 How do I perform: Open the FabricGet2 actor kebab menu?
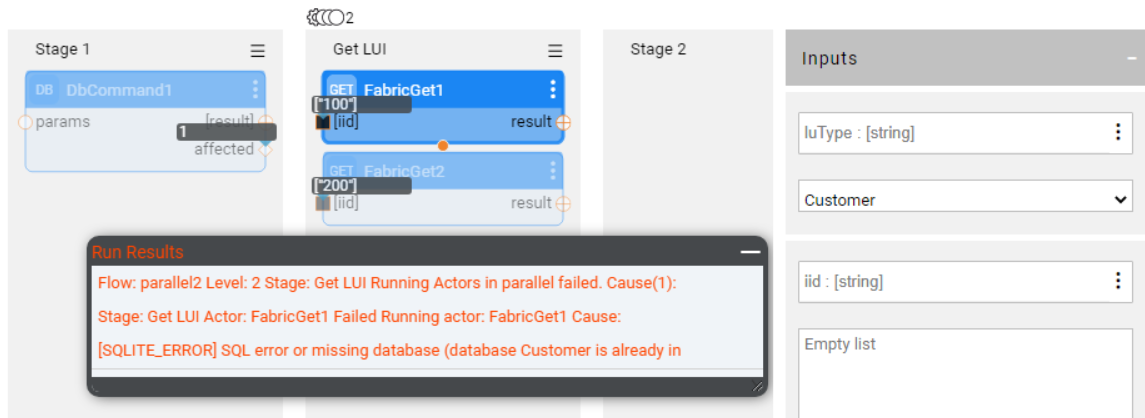tap(552, 171)
